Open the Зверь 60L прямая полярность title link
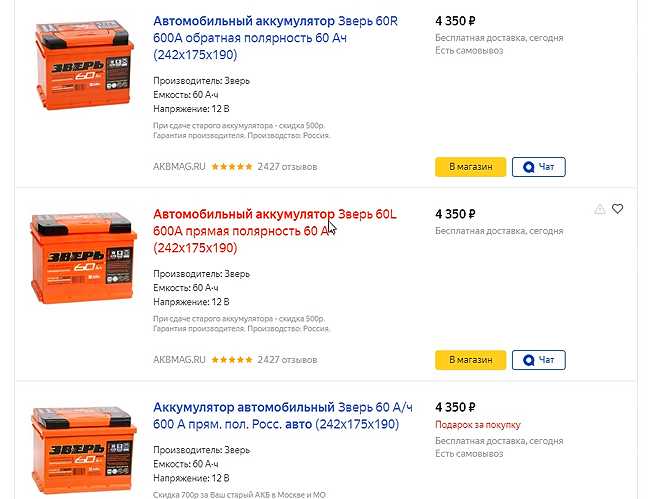Viewport: 650px width, 499px height. click(x=275, y=231)
